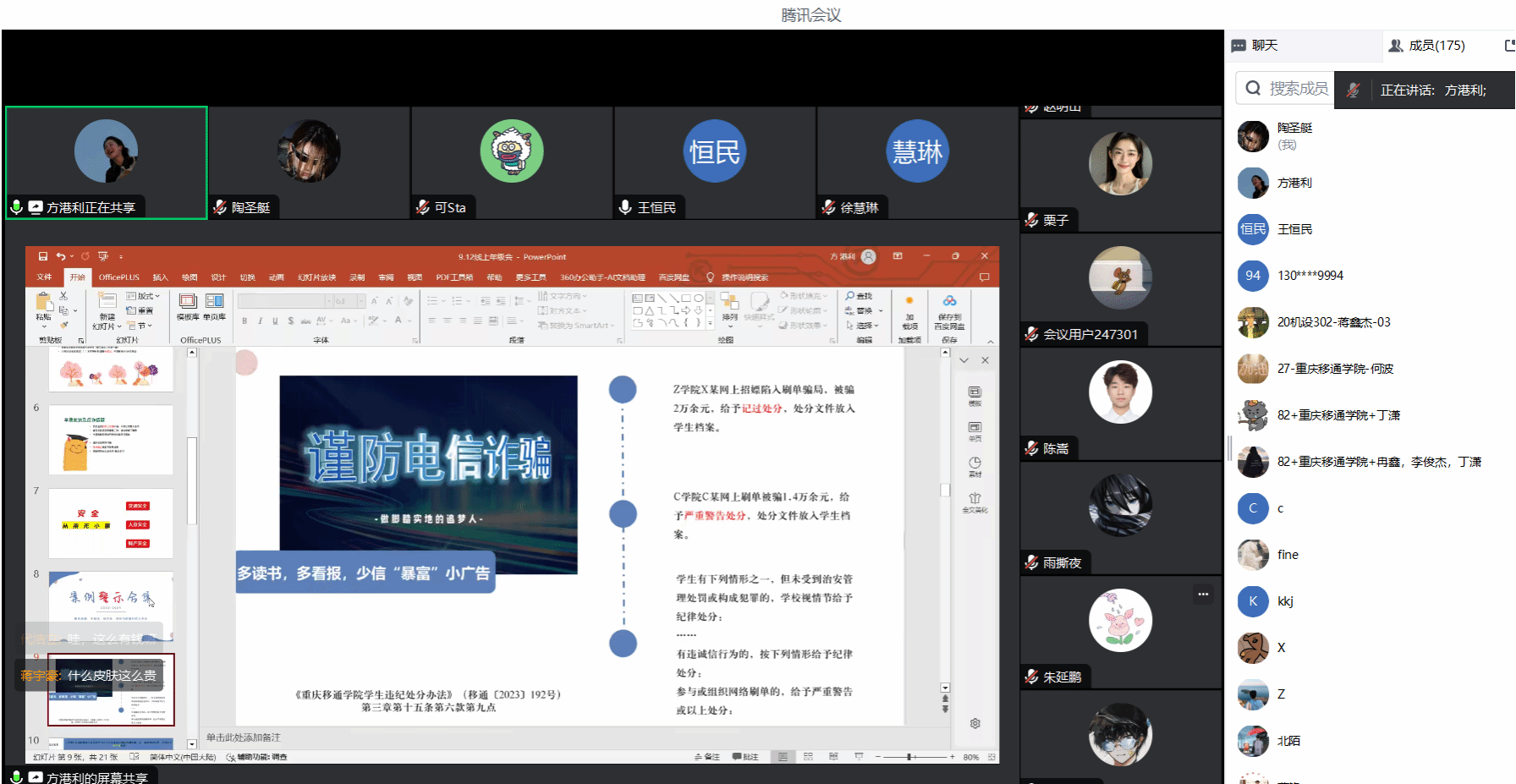Toggle italic formatting in the font group
Screen dimensions: 1516x784
[x=260, y=321]
